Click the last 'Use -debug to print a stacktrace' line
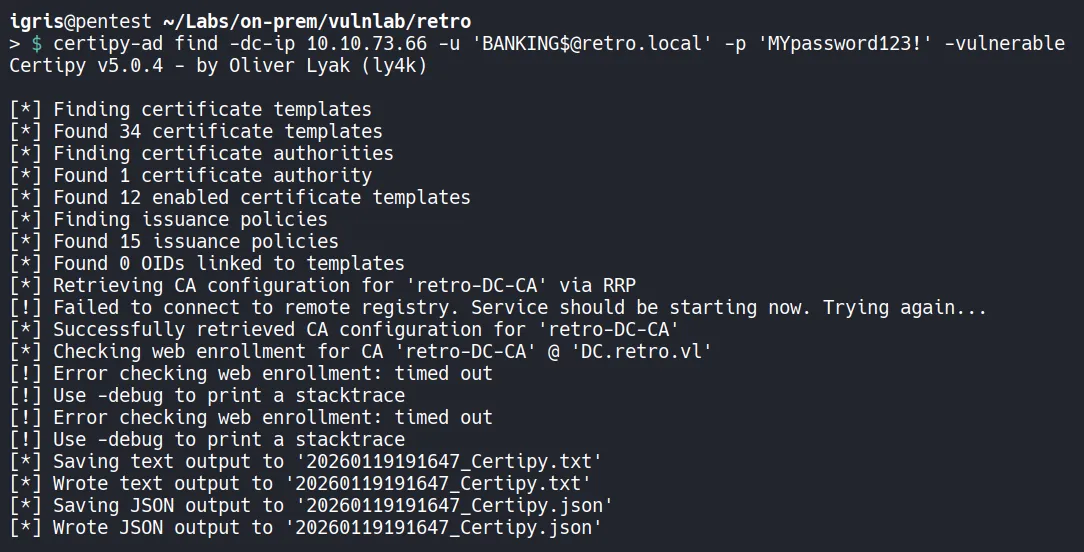This screenshot has height=552, width=1084. click(228, 439)
